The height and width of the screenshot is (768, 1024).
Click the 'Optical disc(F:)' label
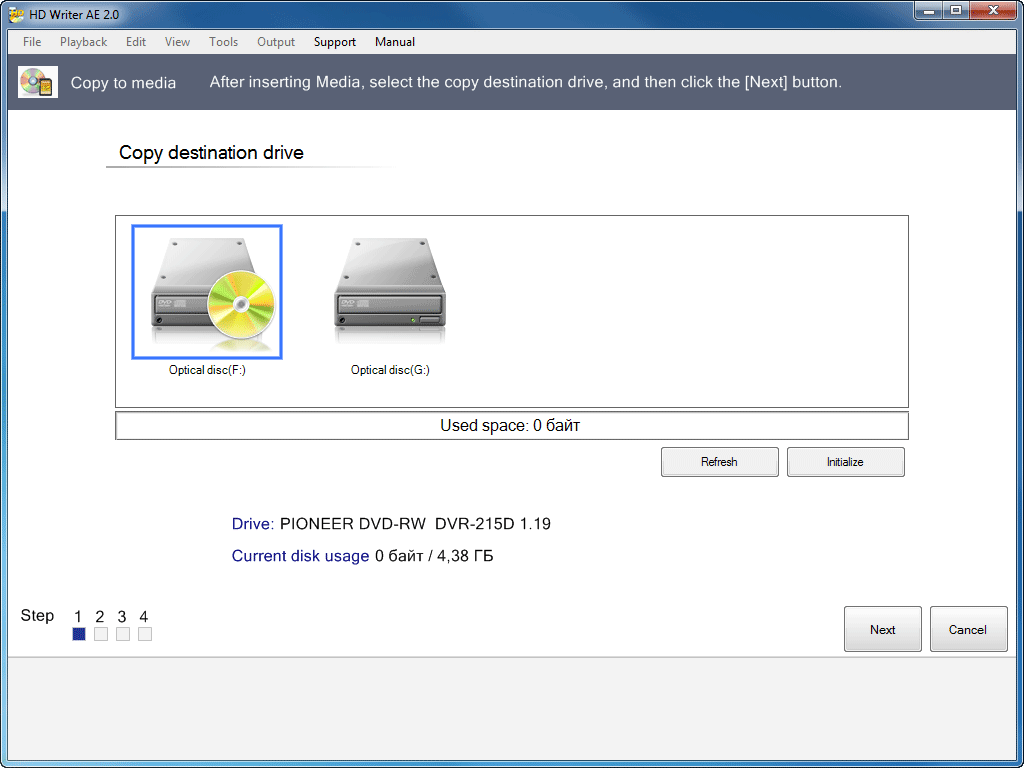pos(207,370)
